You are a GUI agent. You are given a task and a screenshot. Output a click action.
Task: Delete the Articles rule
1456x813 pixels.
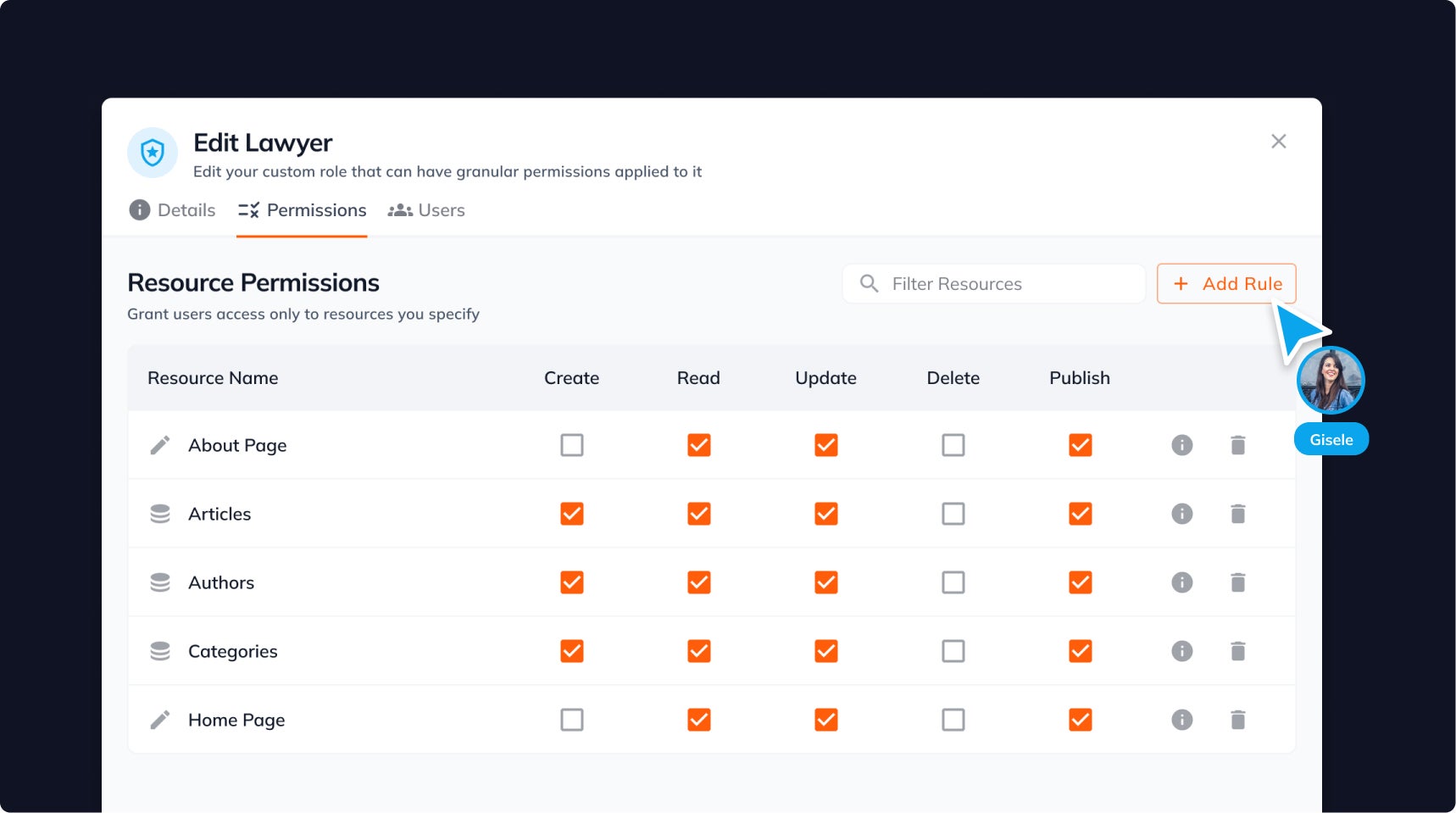point(1238,514)
